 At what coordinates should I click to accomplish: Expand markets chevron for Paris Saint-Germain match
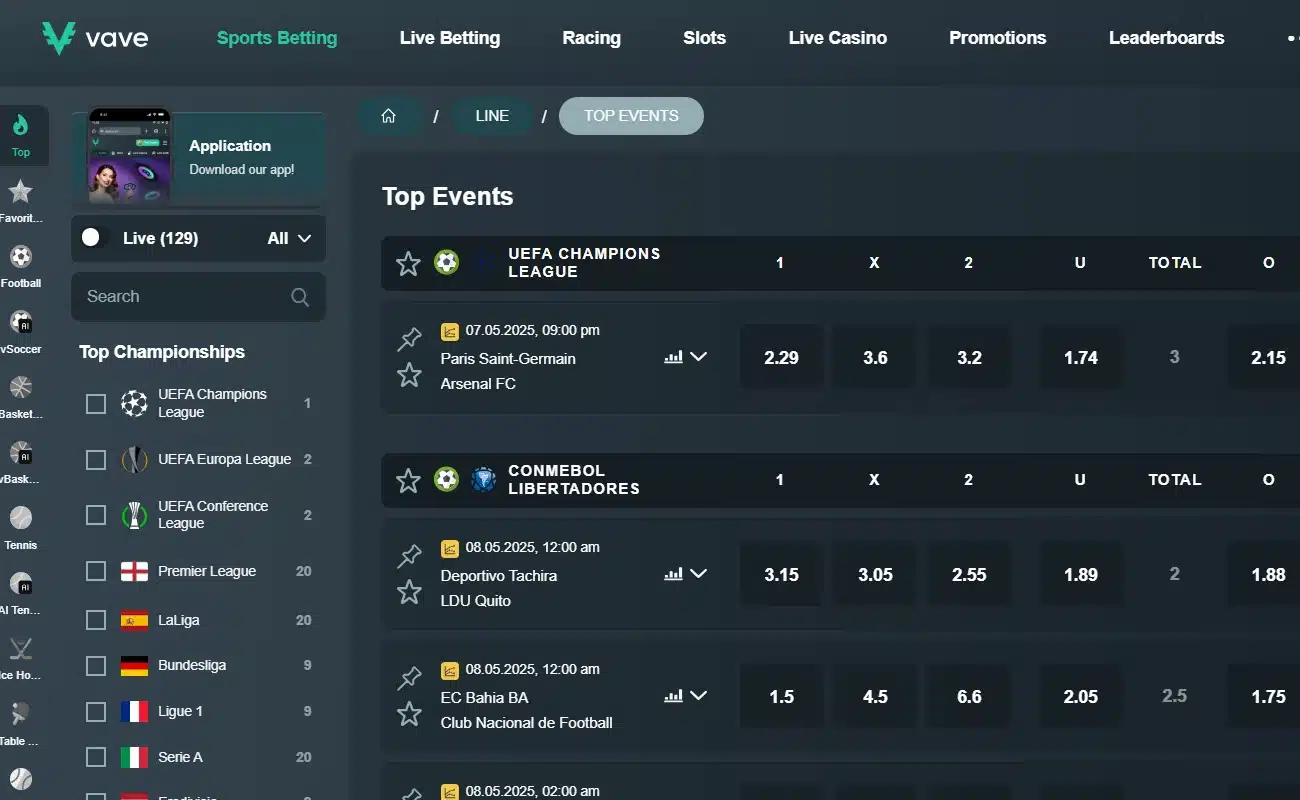pos(699,357)
